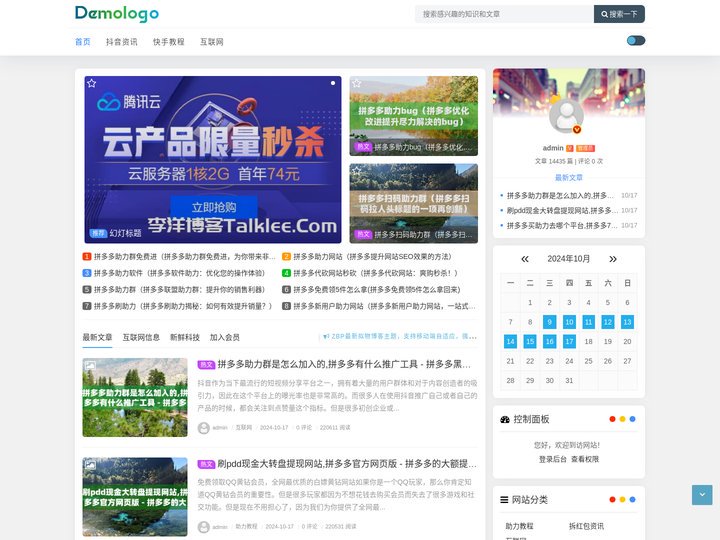720x540 pixels.
Task: Click the admin profile avatar in sidebar
Action: (567, 115)
